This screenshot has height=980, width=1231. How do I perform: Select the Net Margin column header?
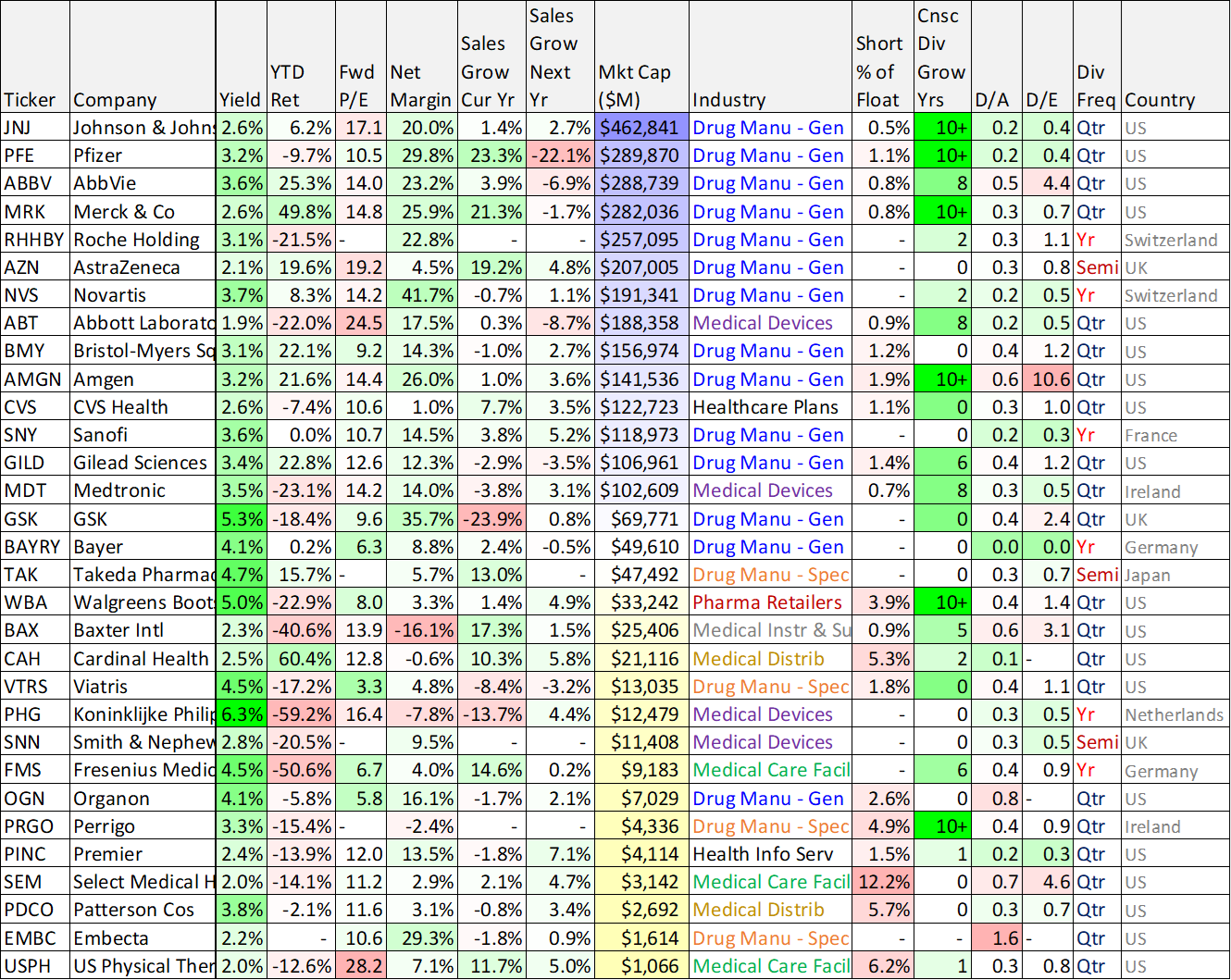pos(422,57)
